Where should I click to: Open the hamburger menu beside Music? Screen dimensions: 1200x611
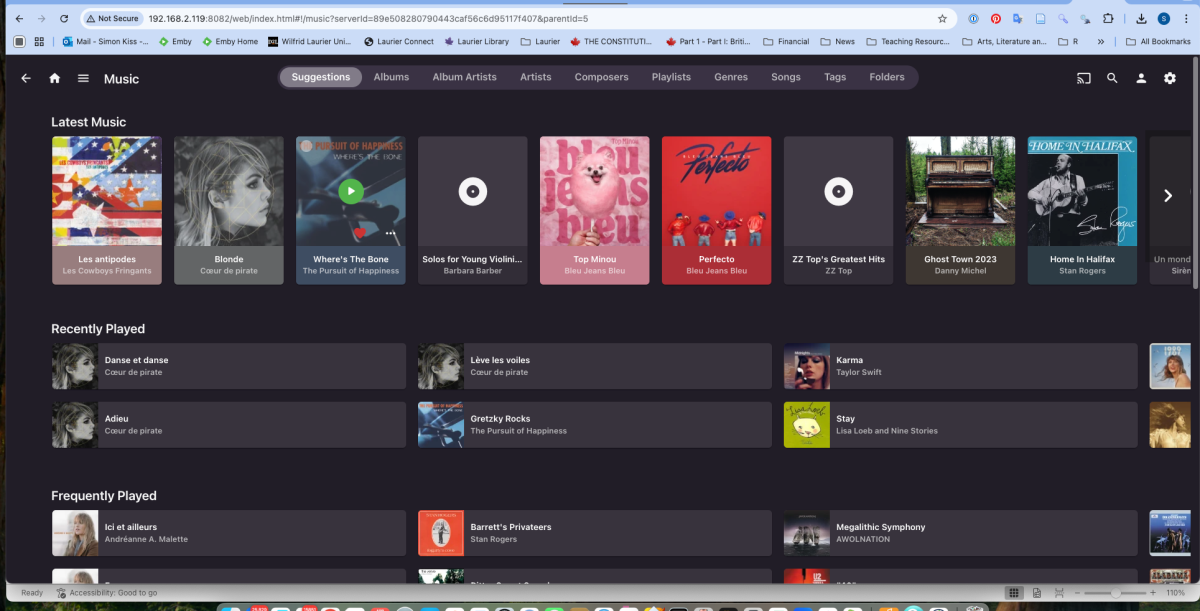84,78
